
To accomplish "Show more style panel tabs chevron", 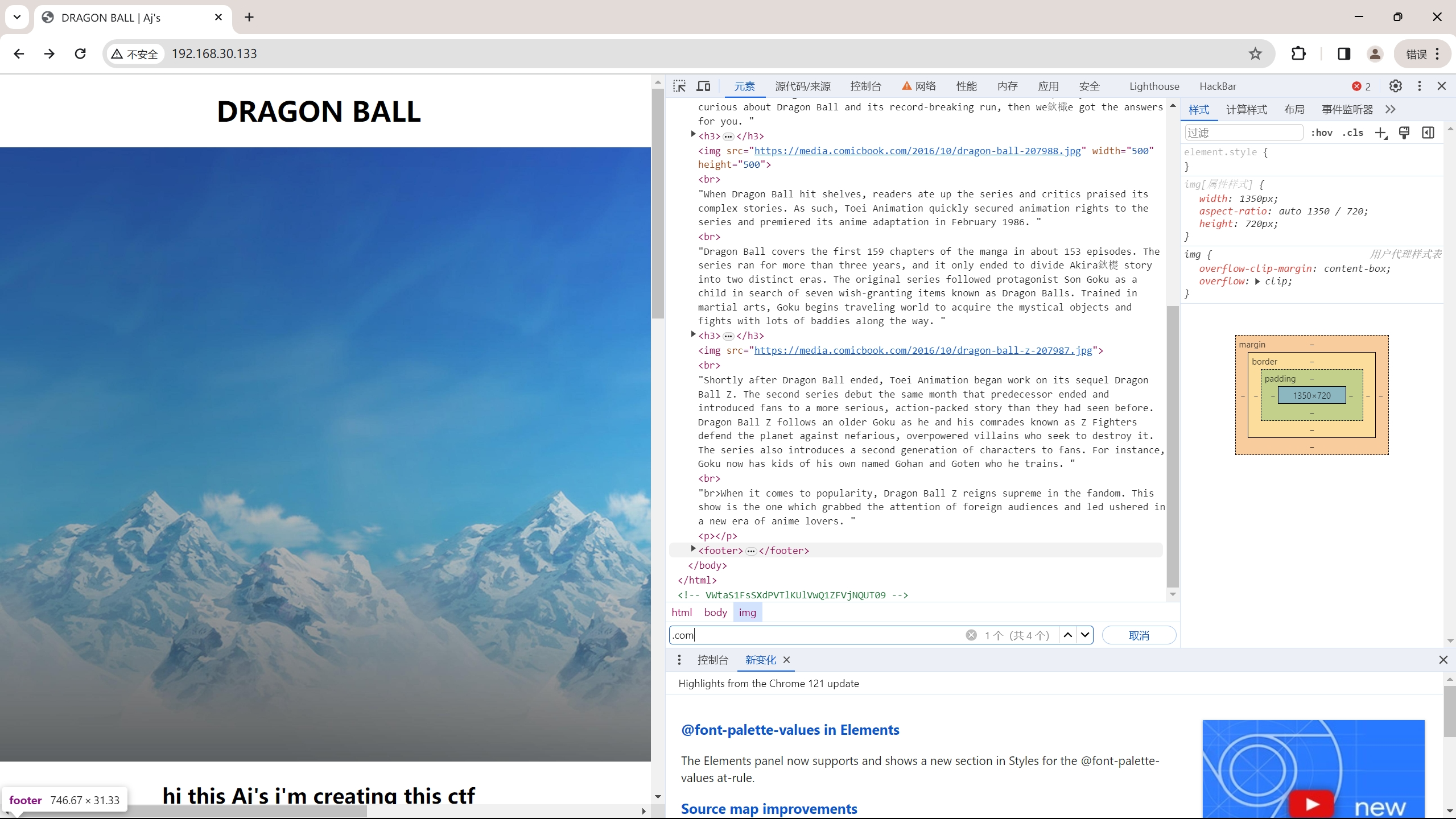I will pos(1391,109).
